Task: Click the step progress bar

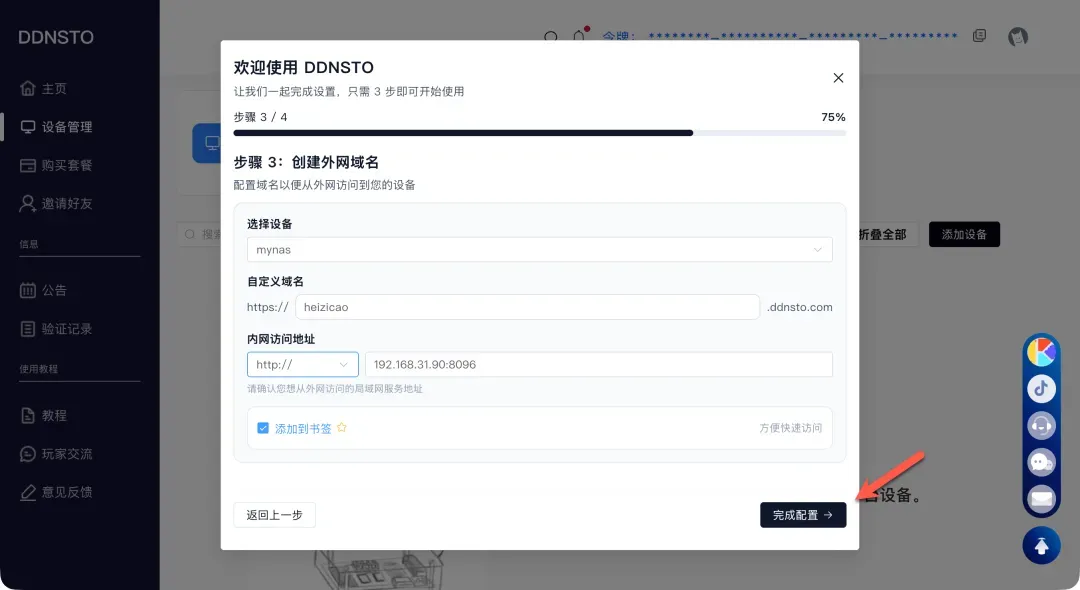Action: (539, 132)
